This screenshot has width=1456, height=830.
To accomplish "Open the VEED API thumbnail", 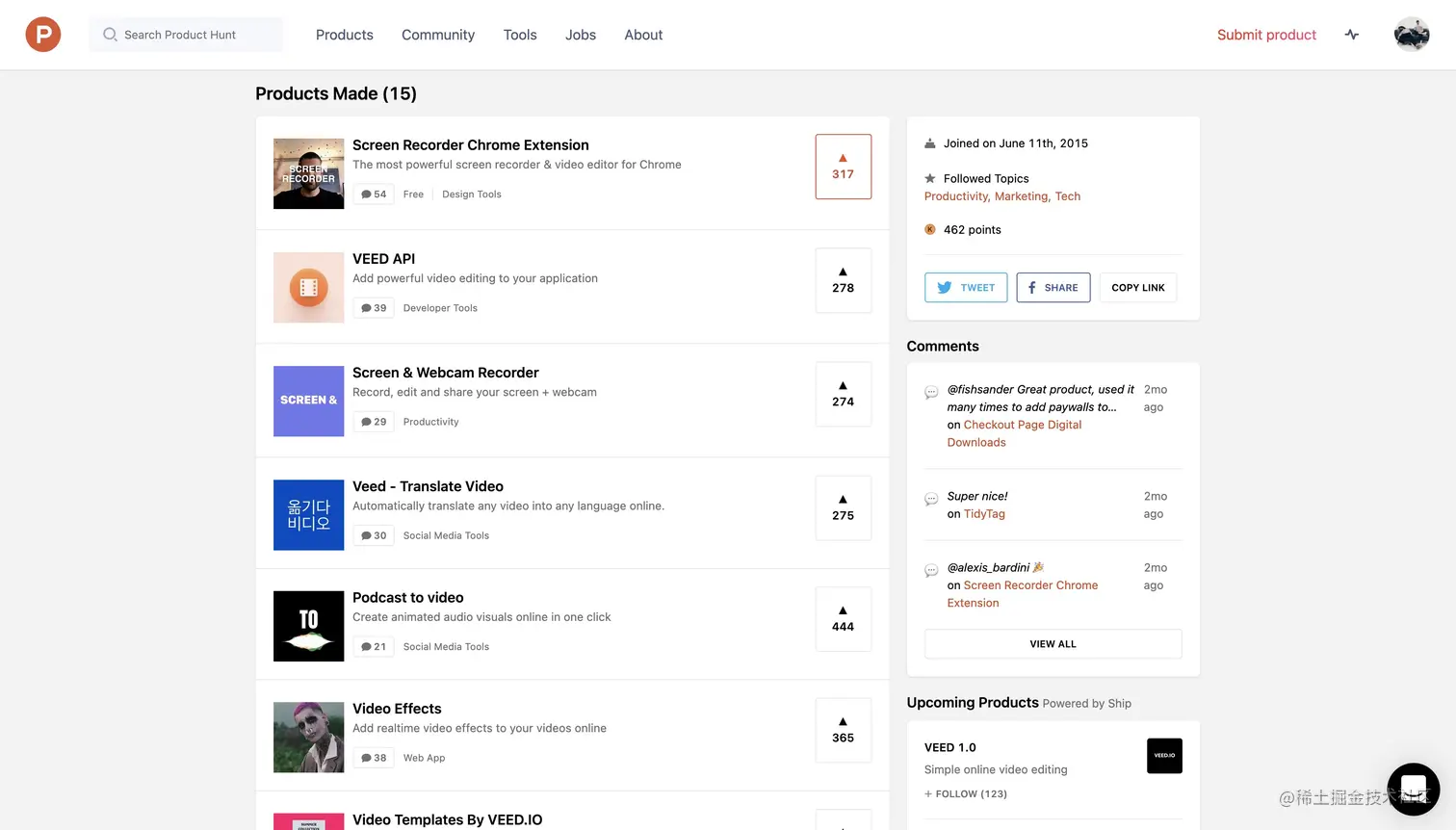I will pyautogui.click(x=309, y=287).
